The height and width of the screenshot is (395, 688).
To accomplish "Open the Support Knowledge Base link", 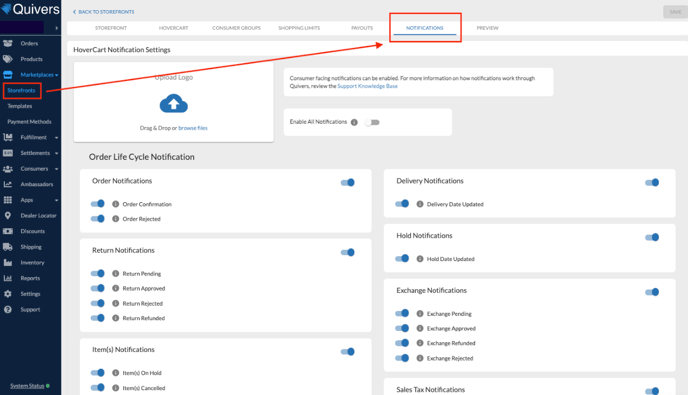I will tap(367, 86).
